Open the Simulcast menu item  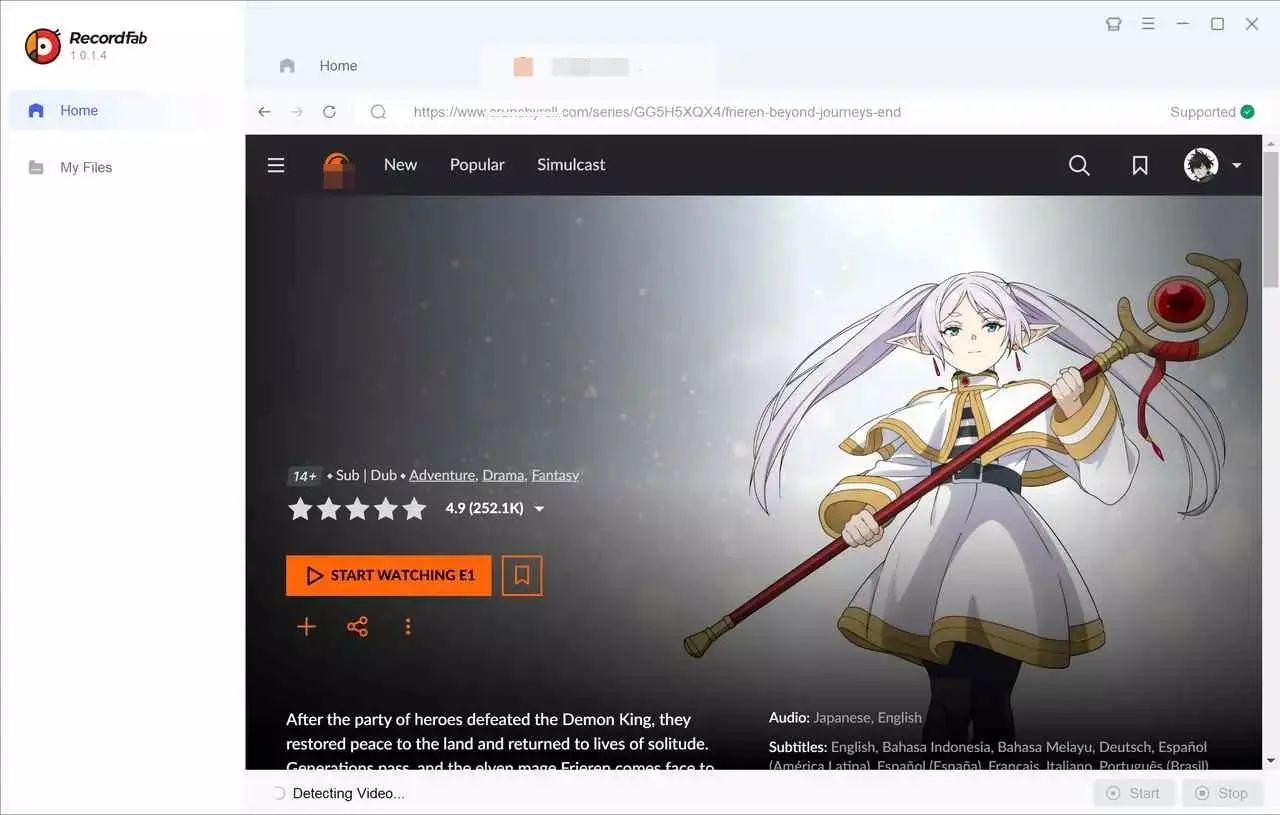point(571,165)
